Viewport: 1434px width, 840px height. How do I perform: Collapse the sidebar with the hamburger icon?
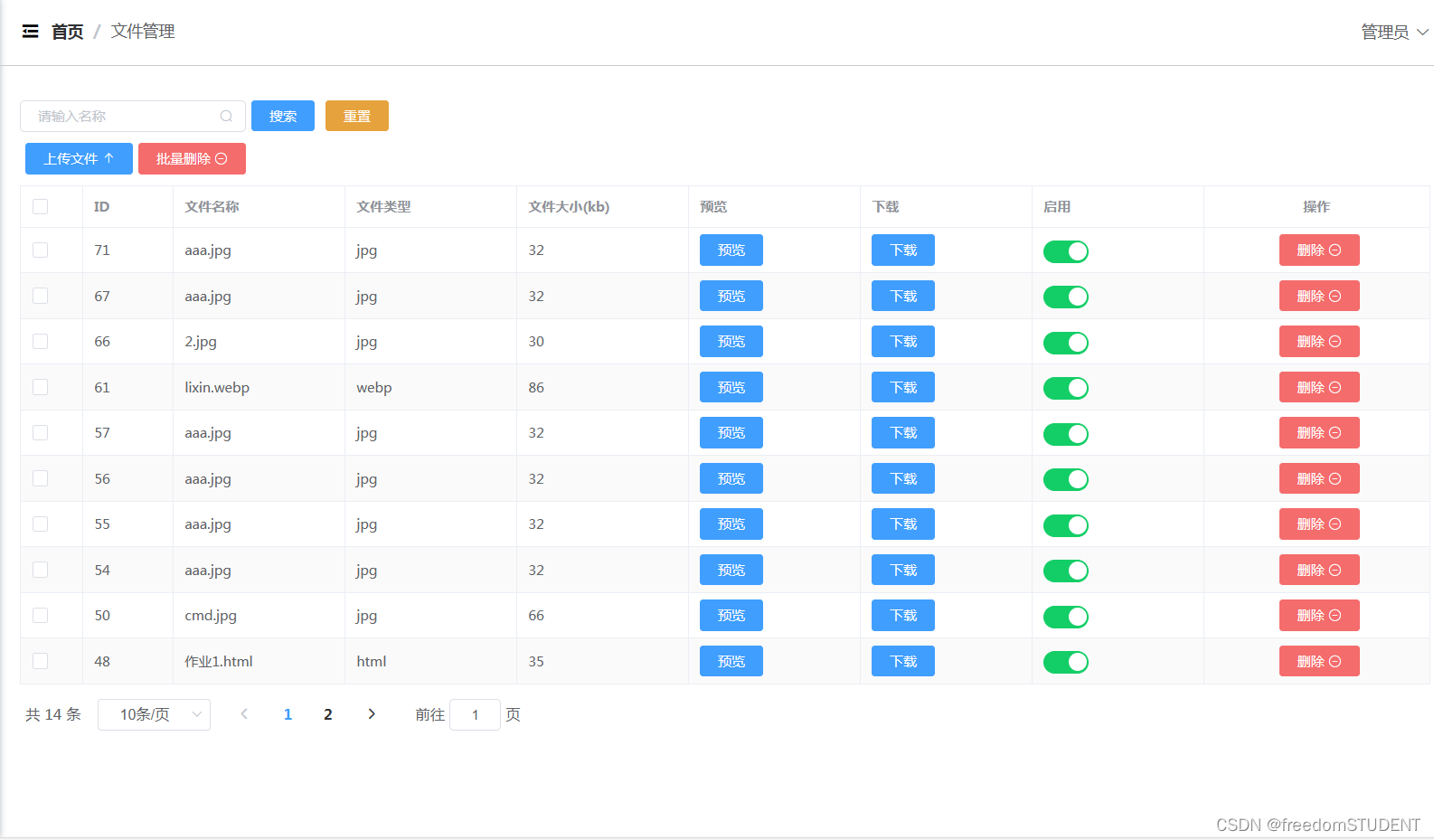click(31, 32)
